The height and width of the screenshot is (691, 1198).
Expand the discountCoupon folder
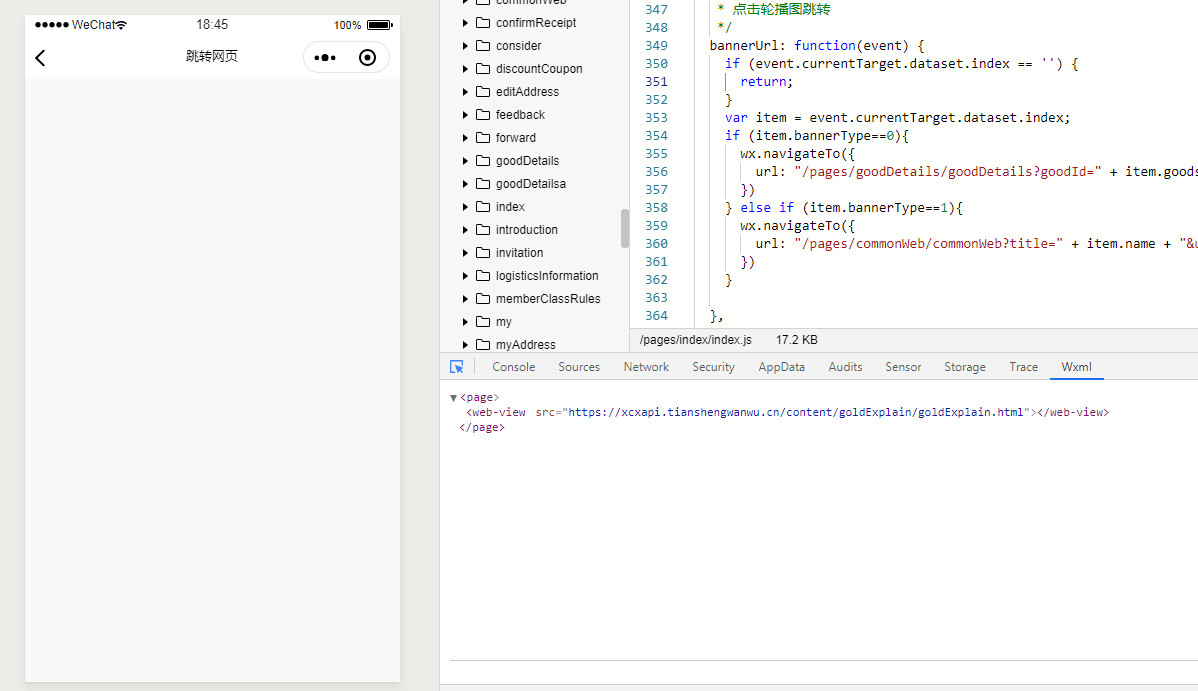[465, 69]
